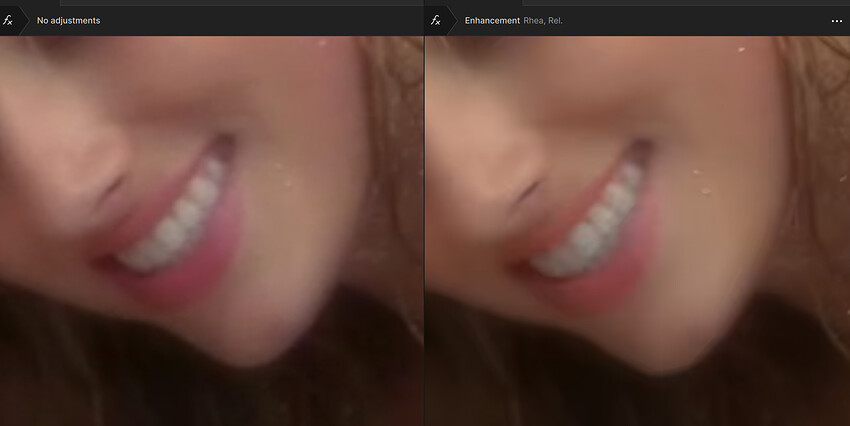Click the fx icon beside Enhancement
The width and height of the screenshot is (850, 426).
click(x=435, y=20)
